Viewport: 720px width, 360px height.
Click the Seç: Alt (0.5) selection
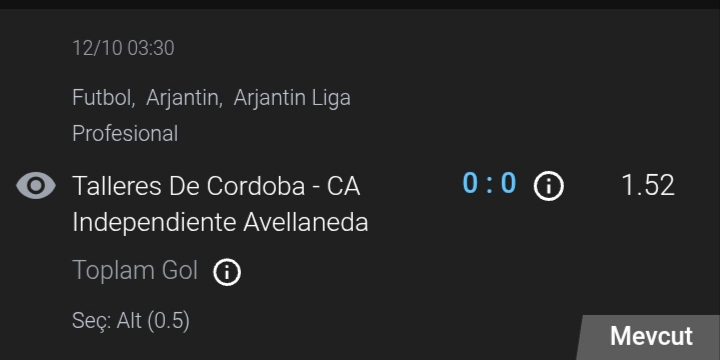pos(131,321)
